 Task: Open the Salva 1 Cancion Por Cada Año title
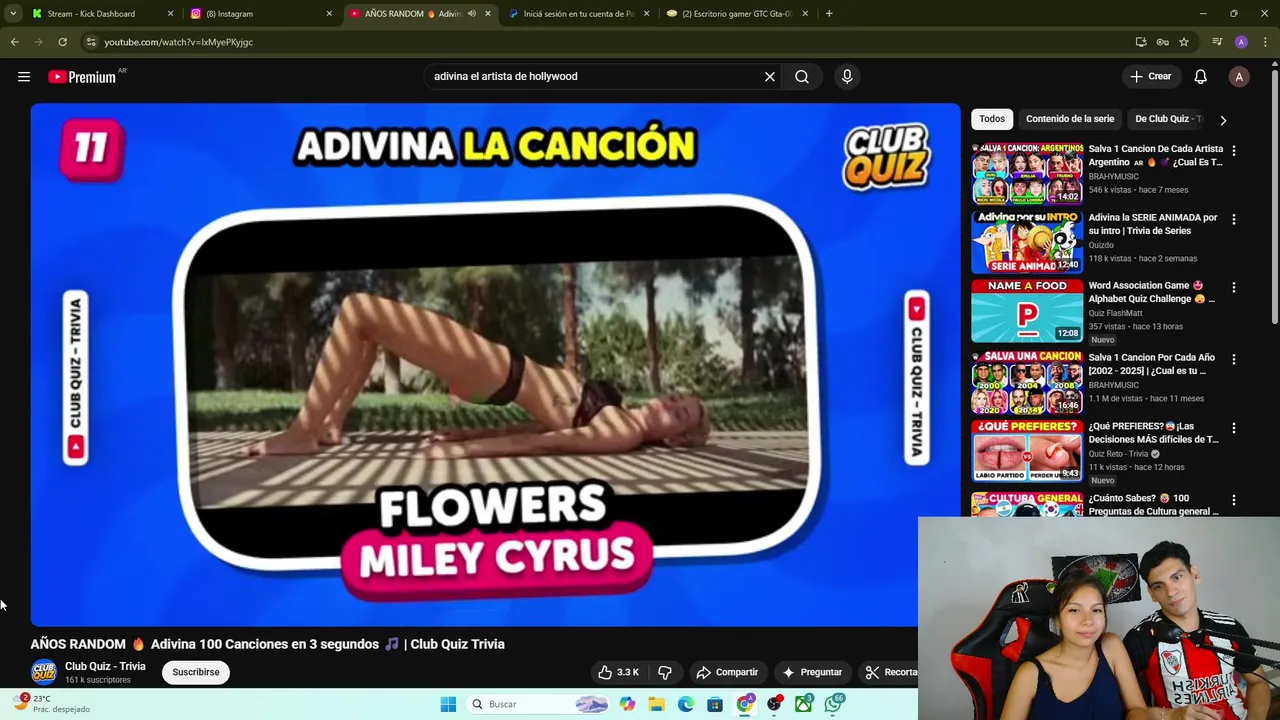pos(1152,364)
